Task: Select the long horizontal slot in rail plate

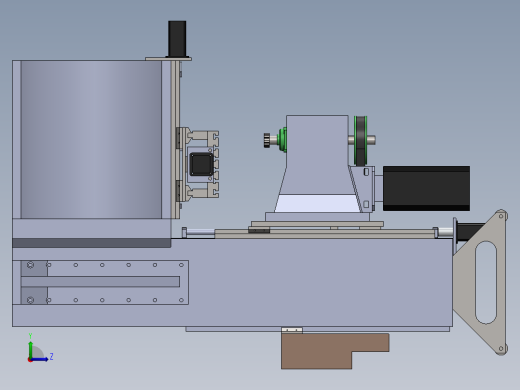Action: tap(100, 282)
